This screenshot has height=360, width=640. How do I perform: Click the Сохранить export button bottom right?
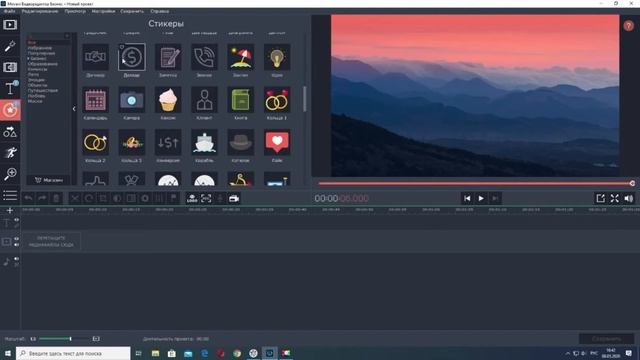(x=606, y=339)
